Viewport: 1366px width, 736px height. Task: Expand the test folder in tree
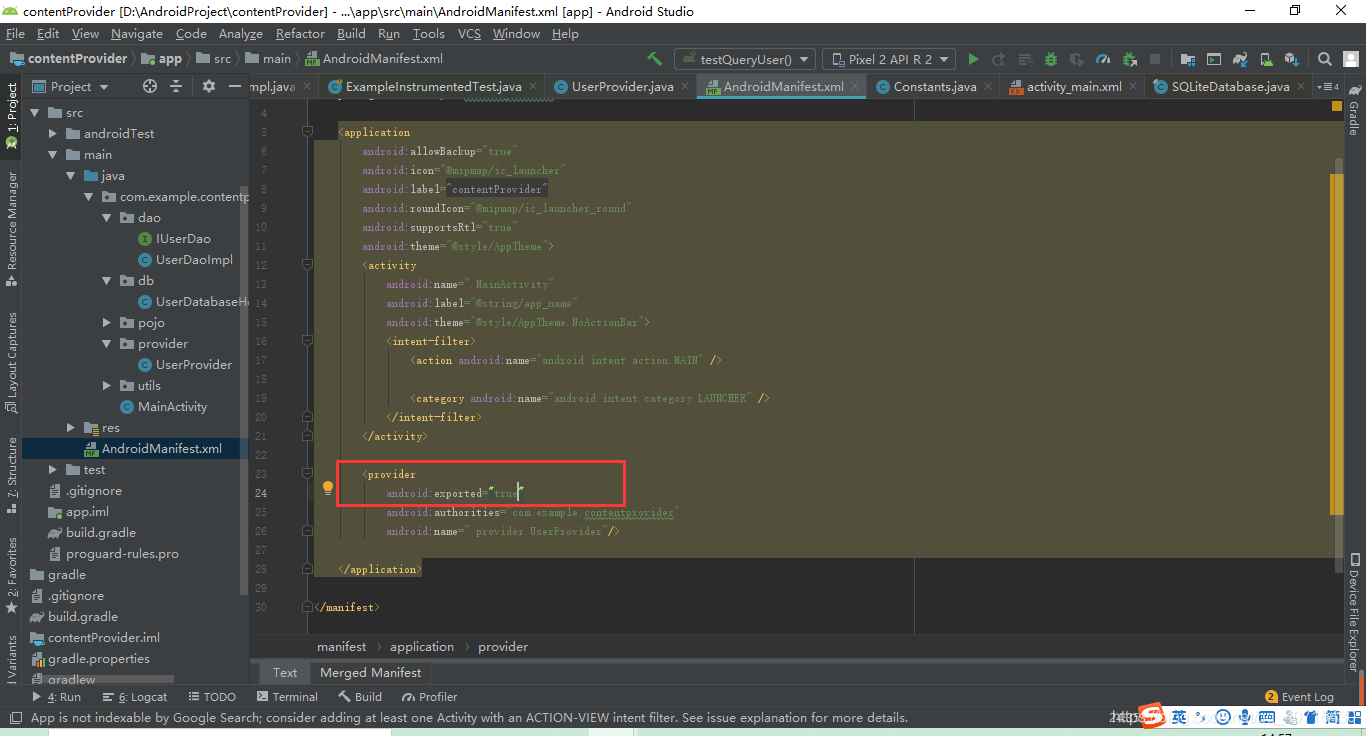tap(54, 470)
